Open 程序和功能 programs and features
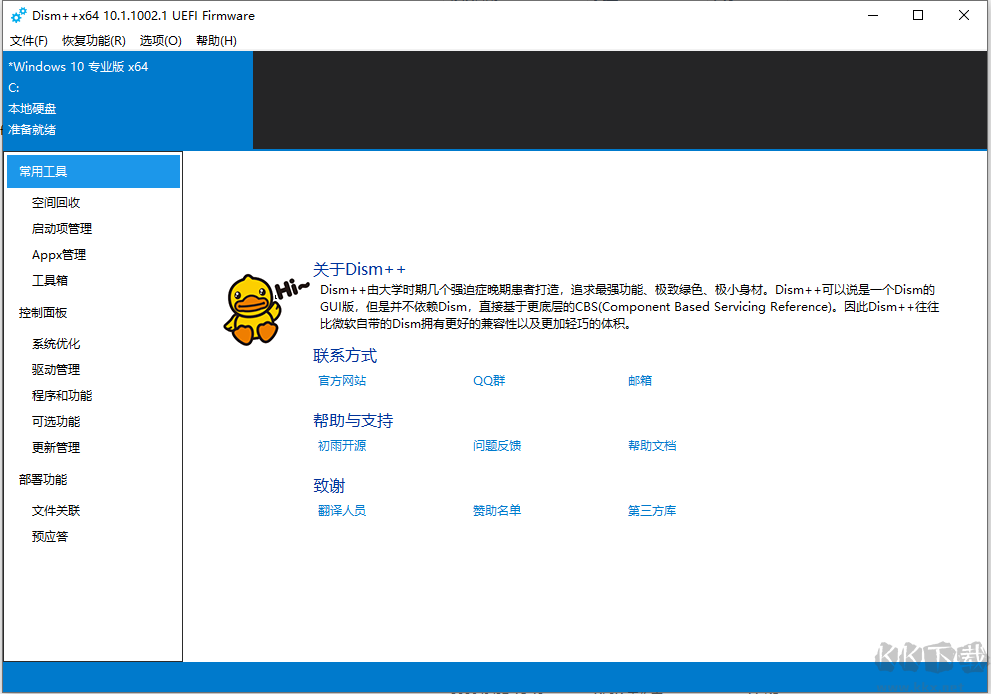The width and height of the screenshot is (991, 694). pos(62,395)
